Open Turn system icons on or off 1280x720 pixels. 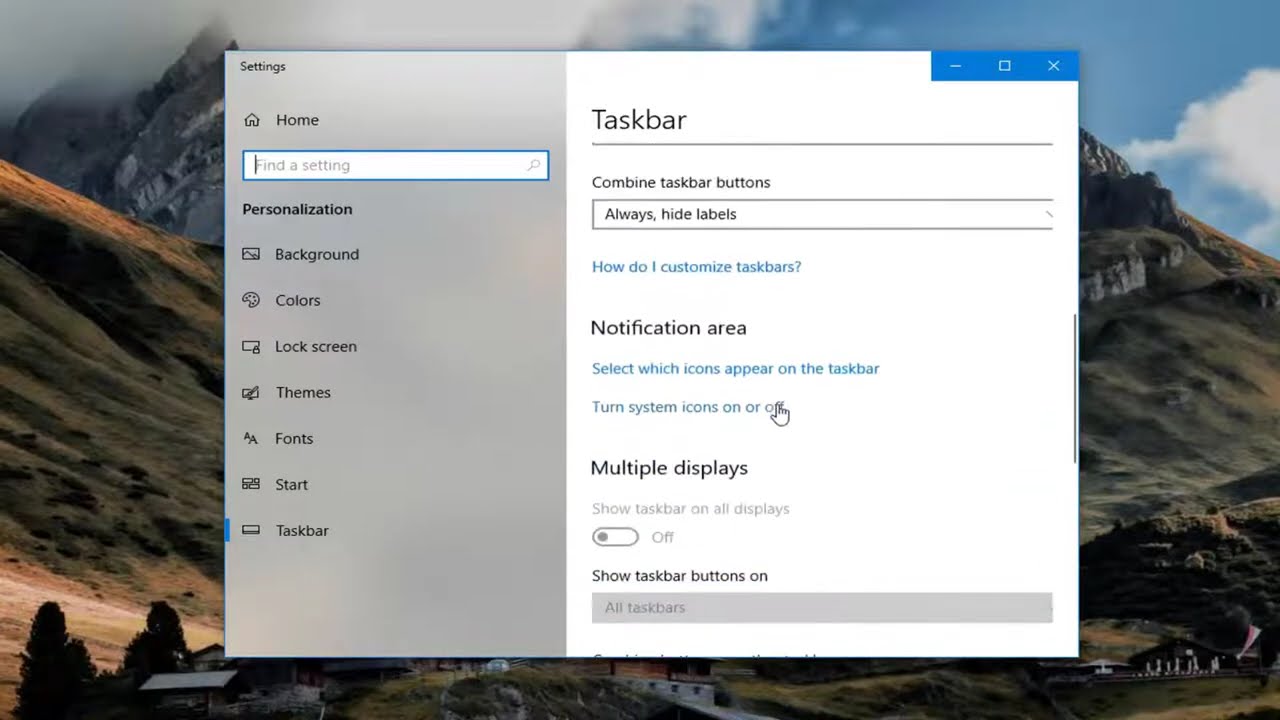(x=688, y=407)
